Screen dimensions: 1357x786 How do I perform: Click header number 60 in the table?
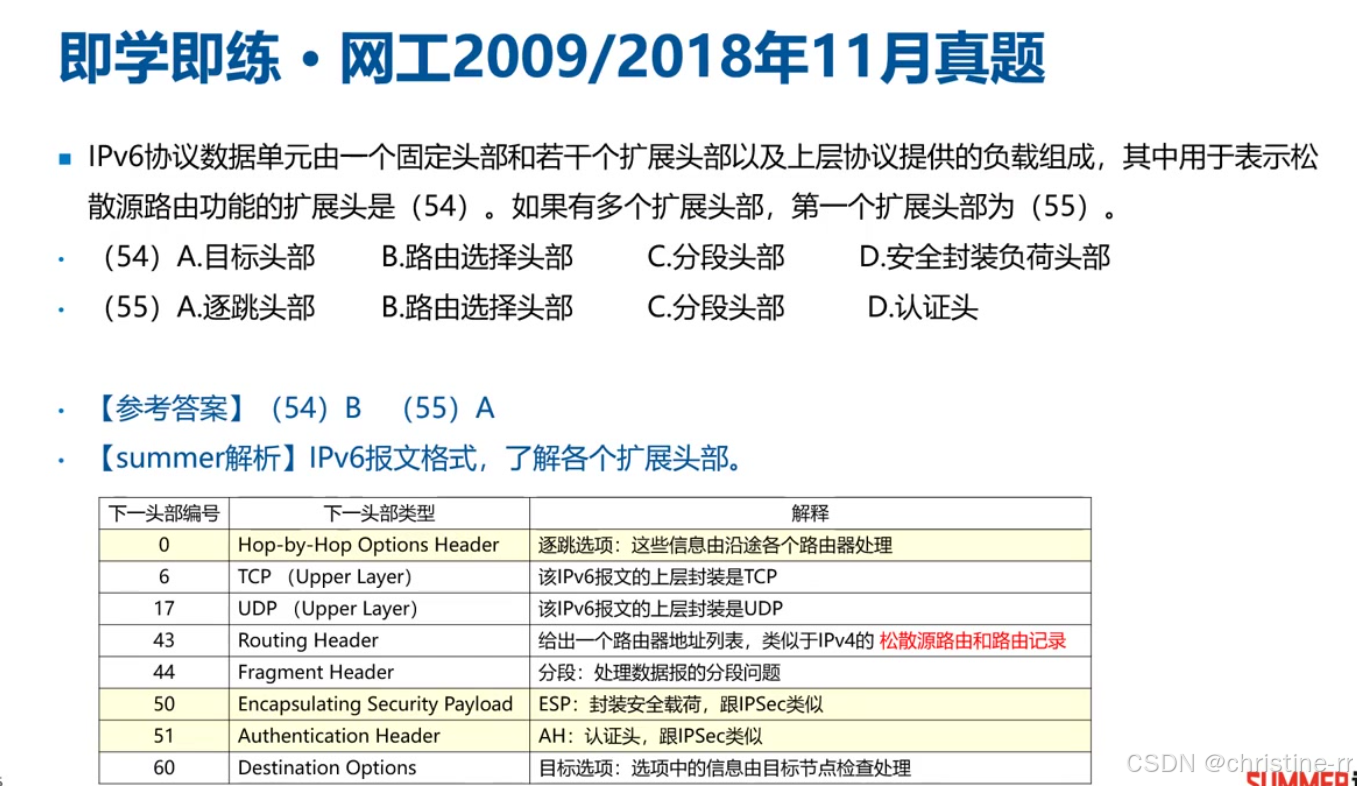coord(164,768)
